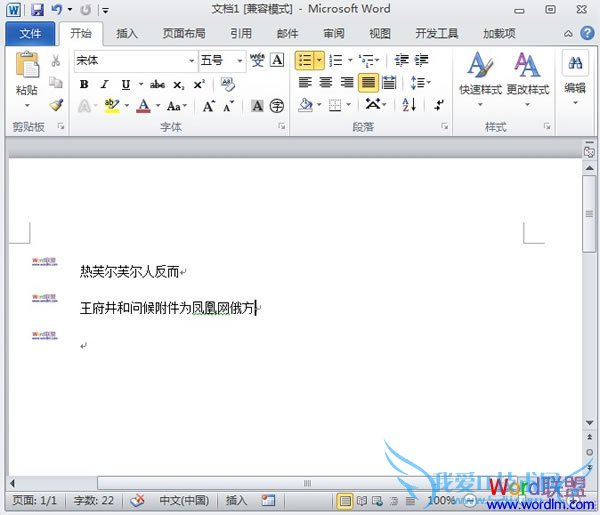
Task: Open the line spacing dropdown
Action: [x=420, y=82]
